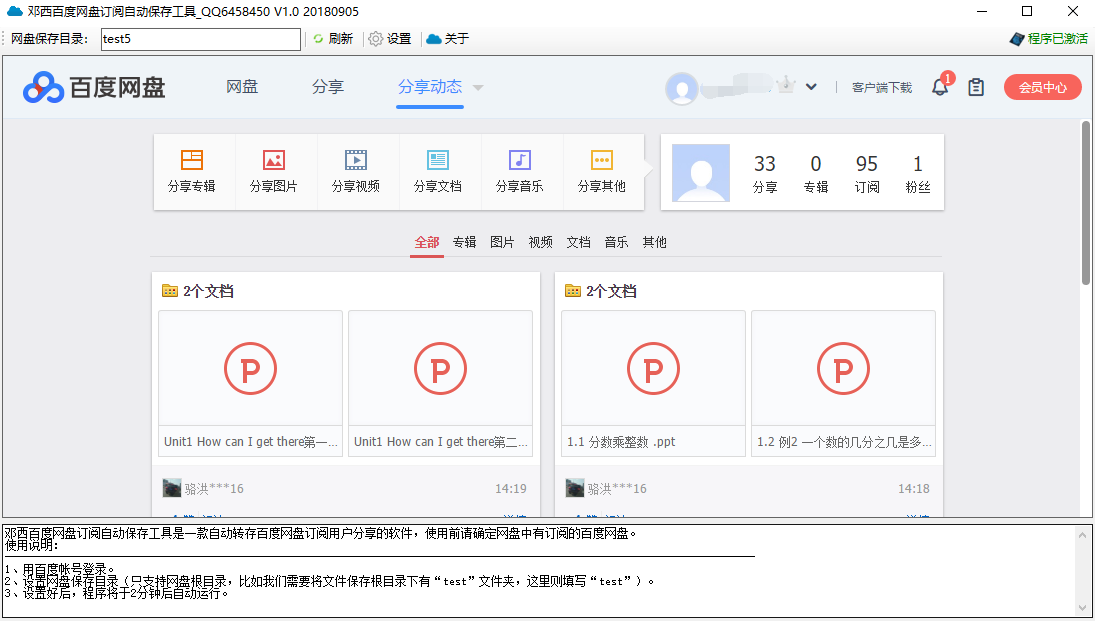1095x621 pixels.
Task: Open the settings gear toolbar item
Action: (x=390, y=39)
